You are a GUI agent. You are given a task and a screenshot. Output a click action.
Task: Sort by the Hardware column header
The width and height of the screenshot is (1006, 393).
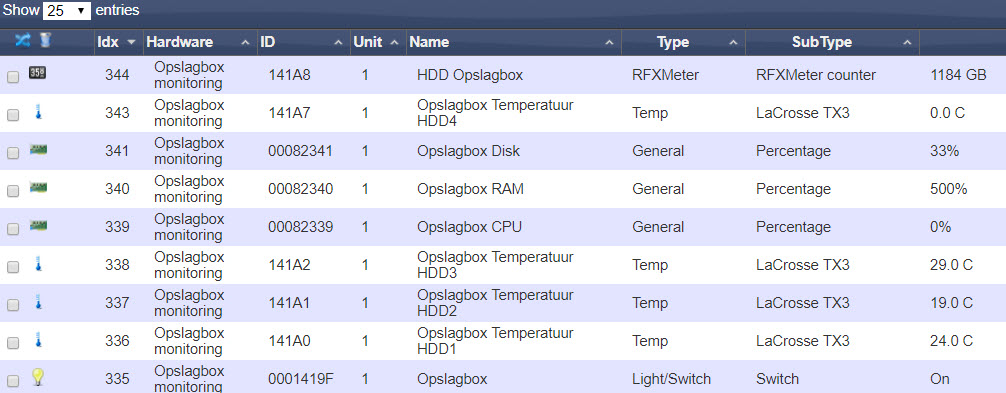[x=200, y=42]
